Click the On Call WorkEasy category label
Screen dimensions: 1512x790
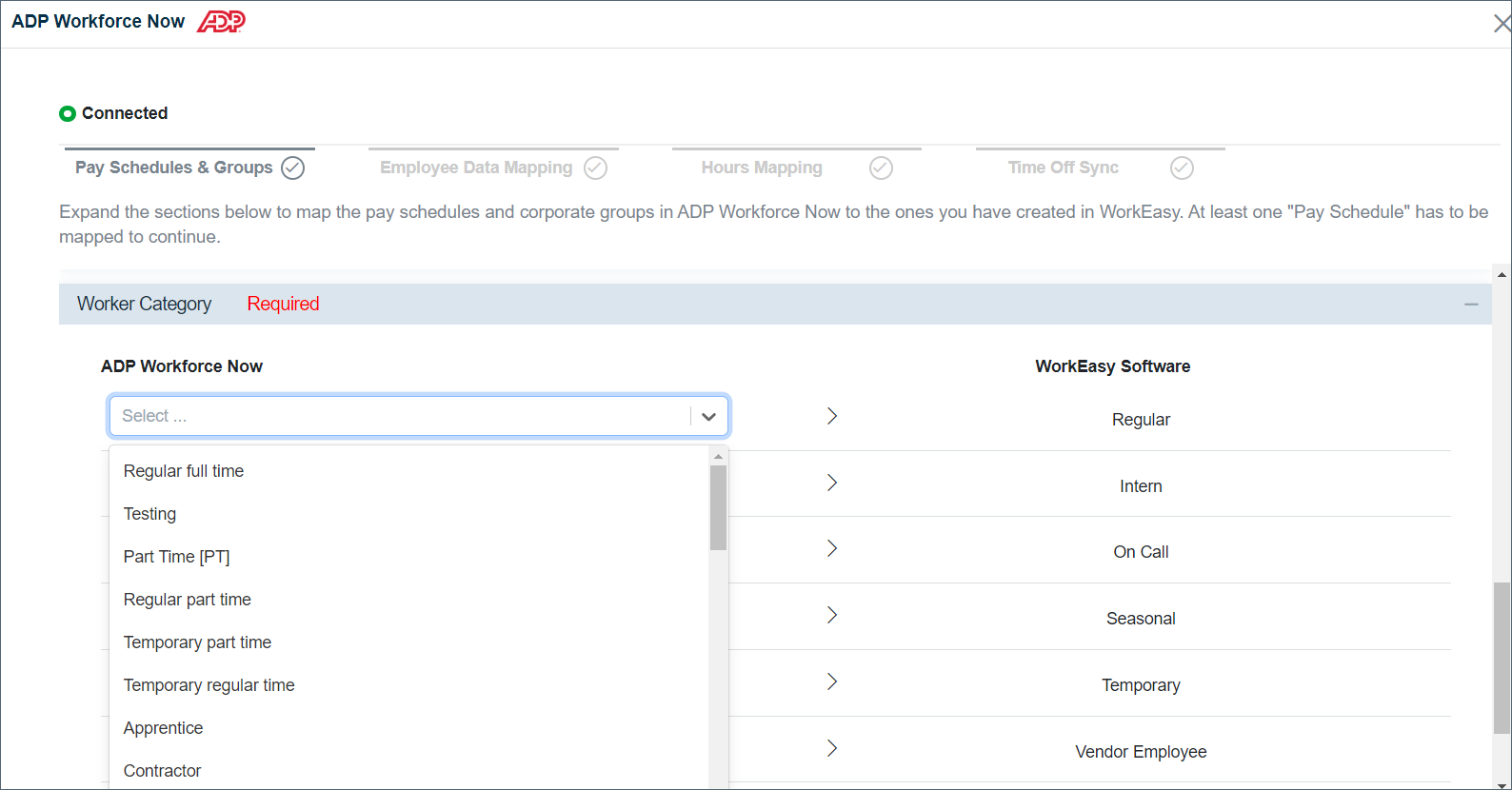[x=1141, y=552]
